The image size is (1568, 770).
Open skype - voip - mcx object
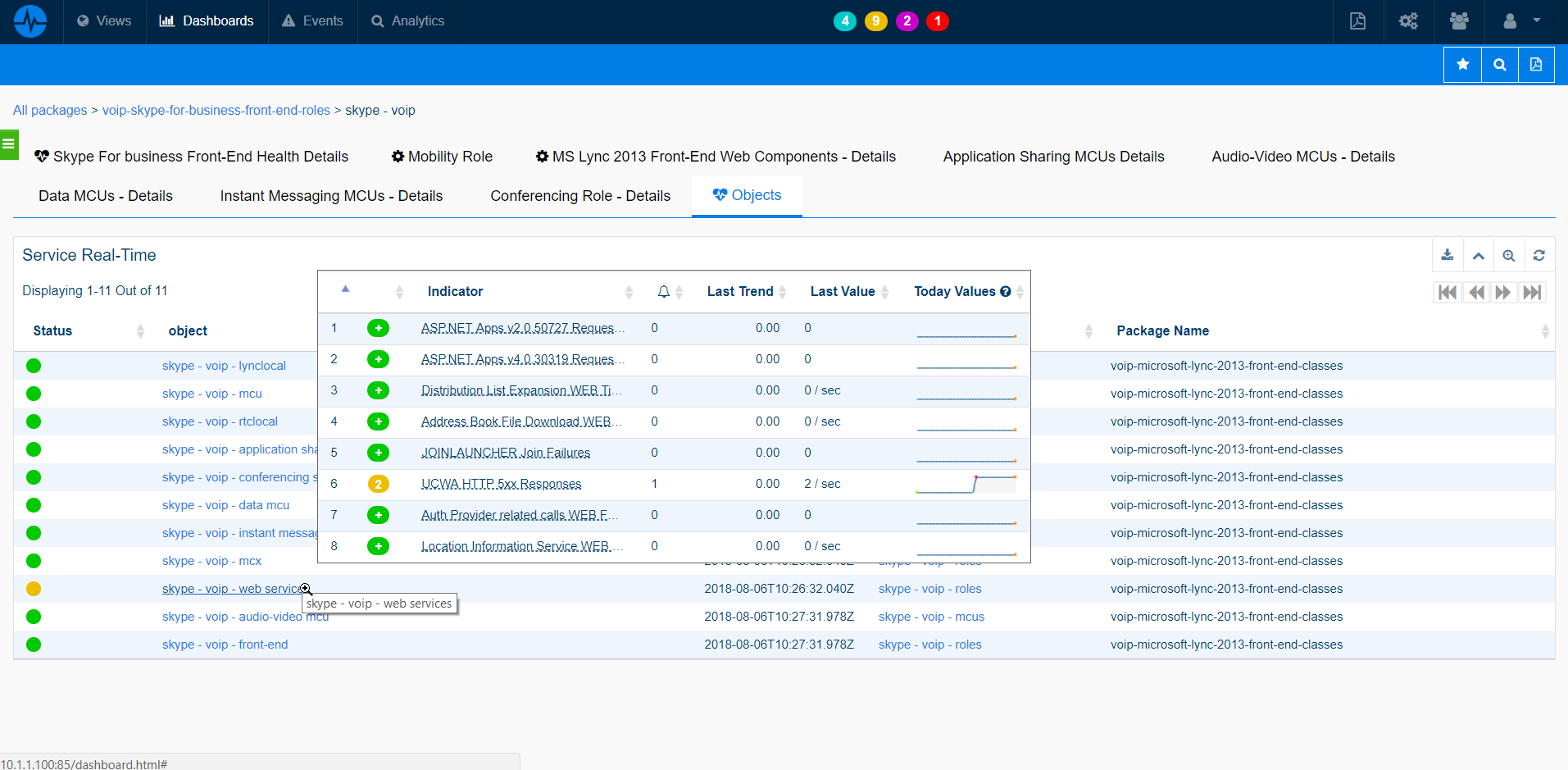pos(211,561)
